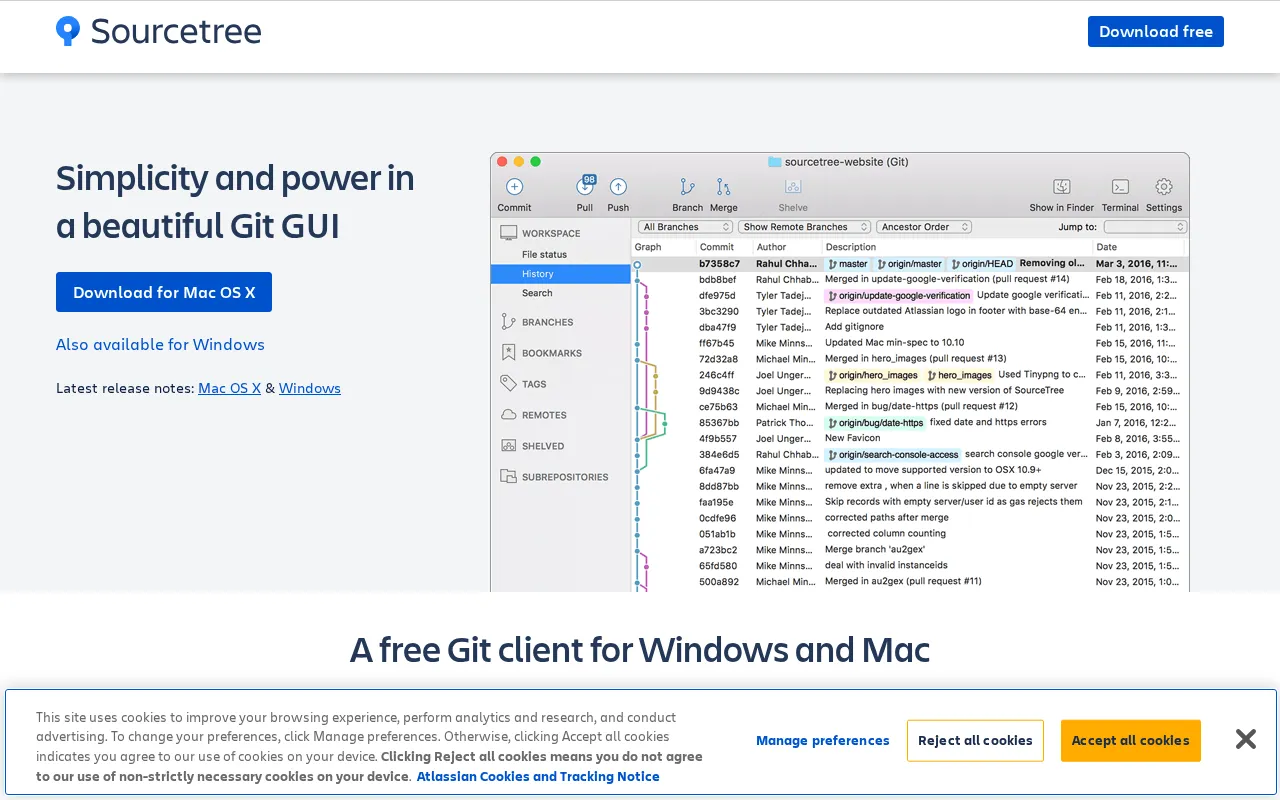1280x800 pixels.
Task: Click the master branch tag
Action: pos(848,264)
